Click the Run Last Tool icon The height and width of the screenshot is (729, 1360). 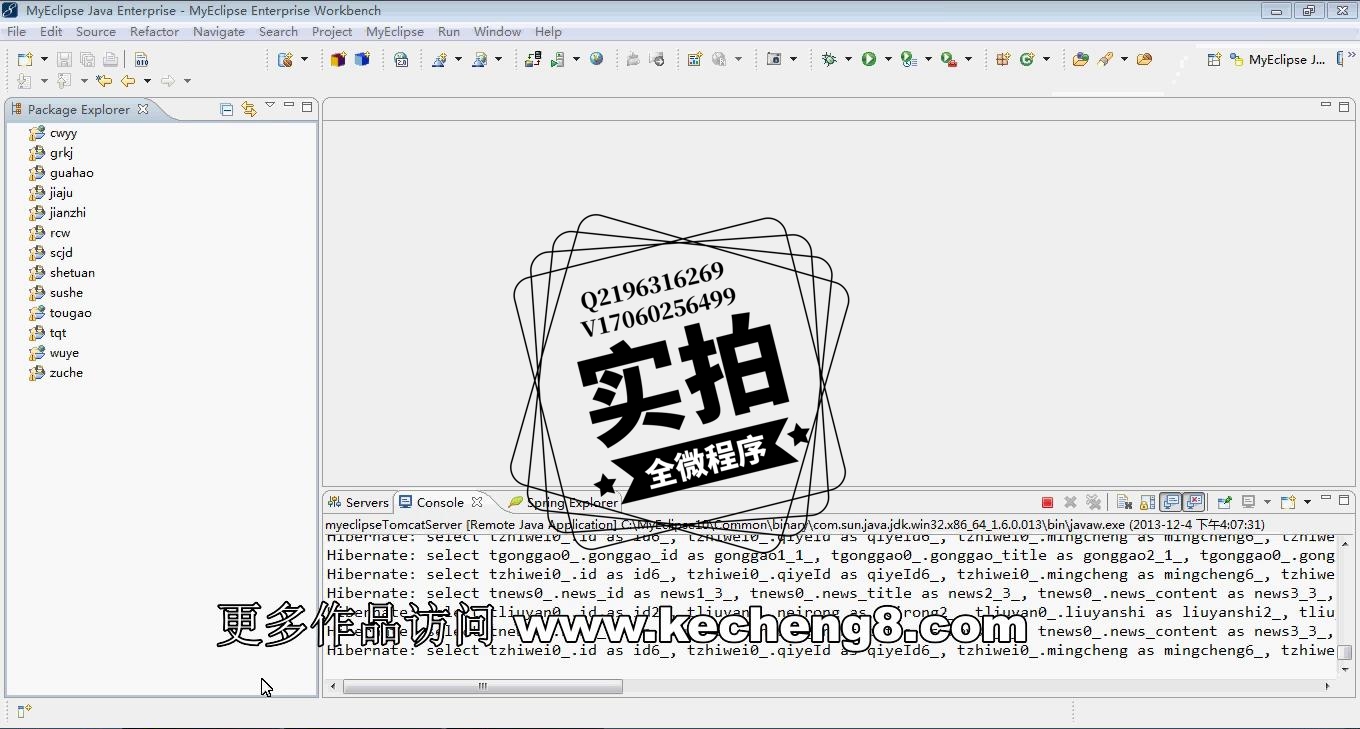[907, 60]
